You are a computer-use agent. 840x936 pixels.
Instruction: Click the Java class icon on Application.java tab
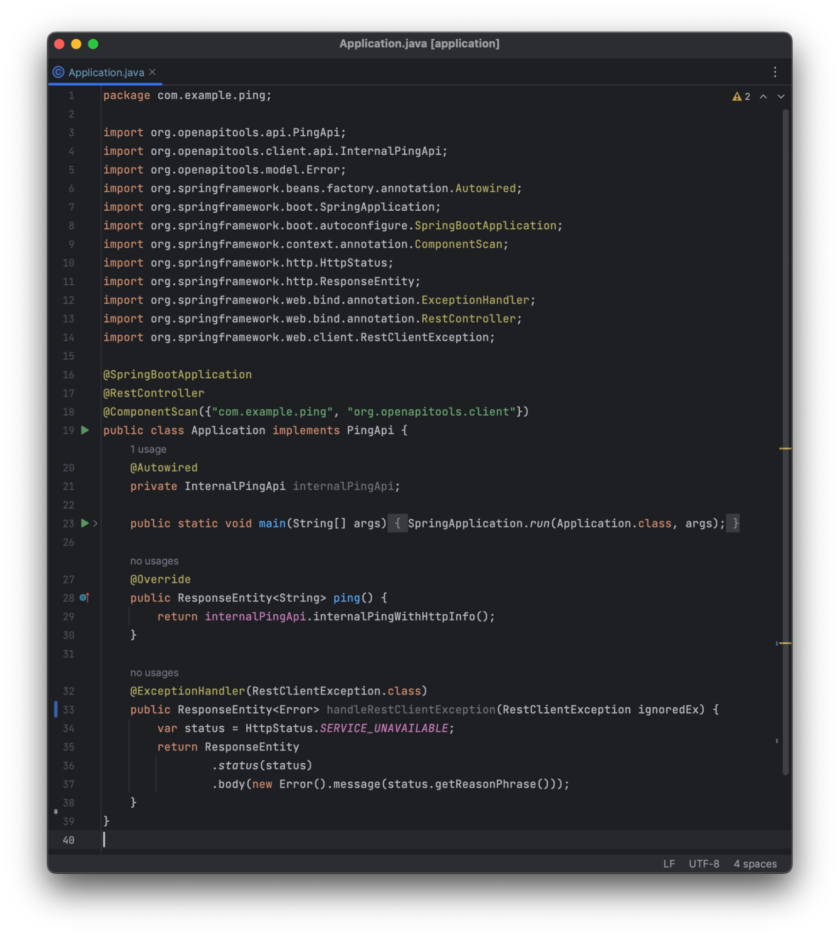[x=60, y=72]
